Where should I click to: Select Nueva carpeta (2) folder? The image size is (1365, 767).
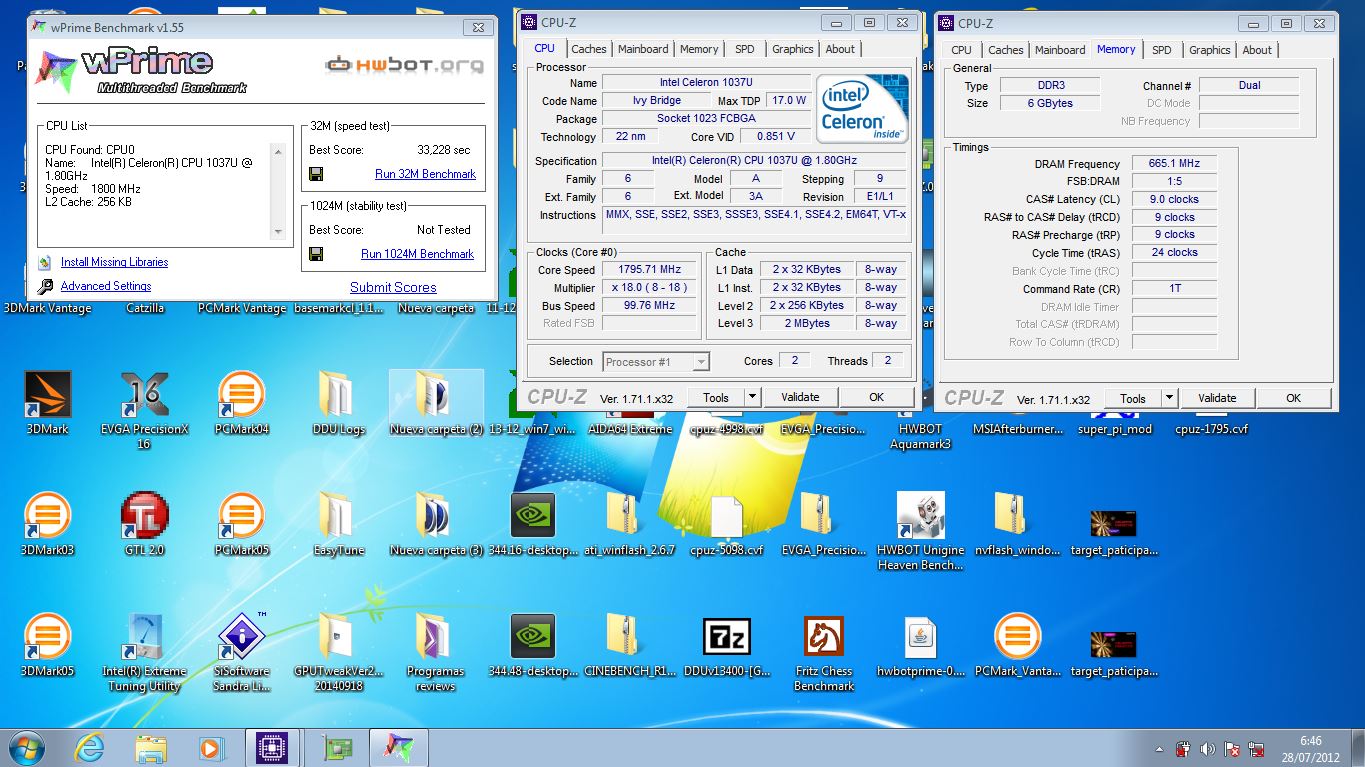pos(436,403)
